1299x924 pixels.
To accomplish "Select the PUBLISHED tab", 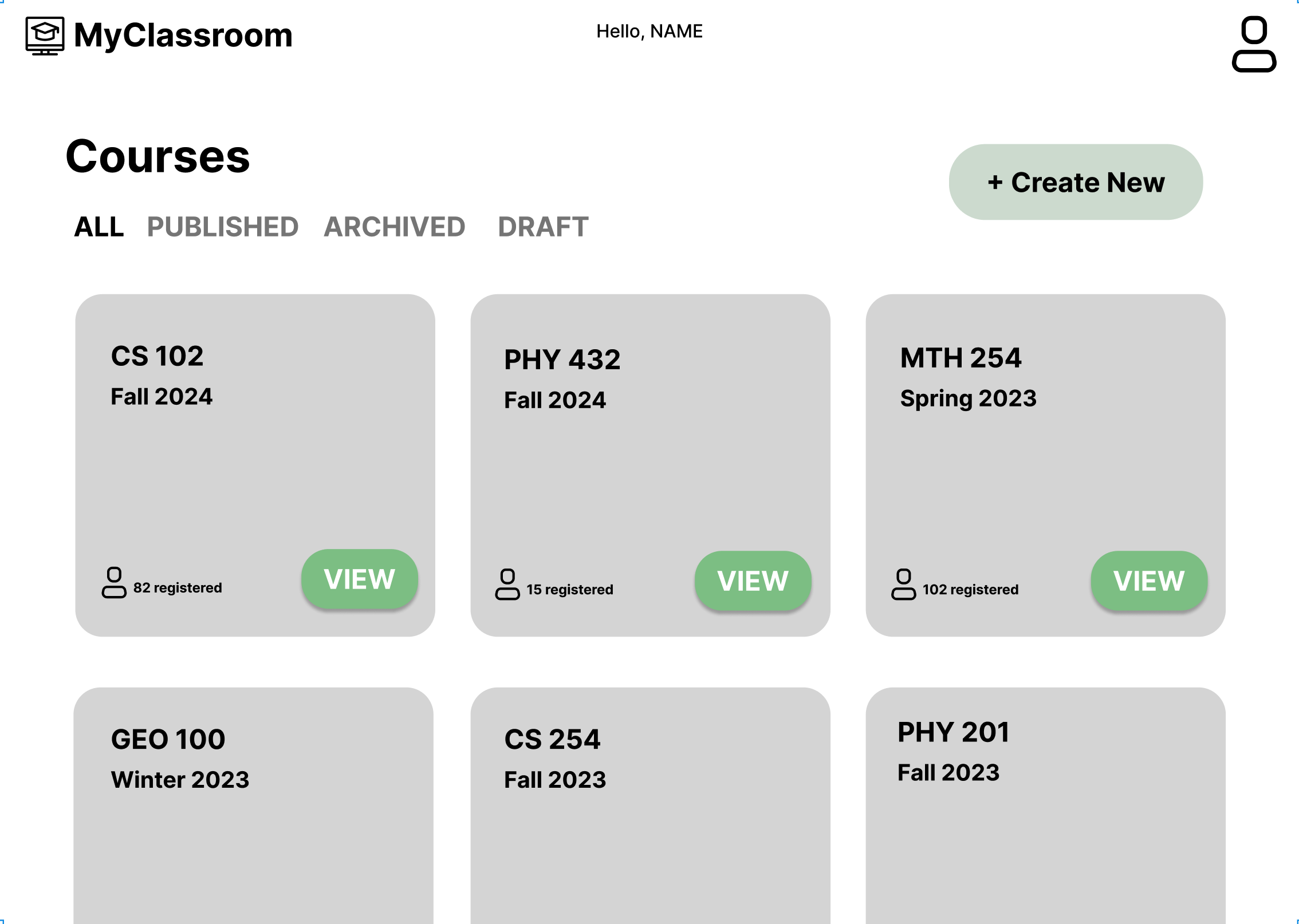I will click(223, 227).
